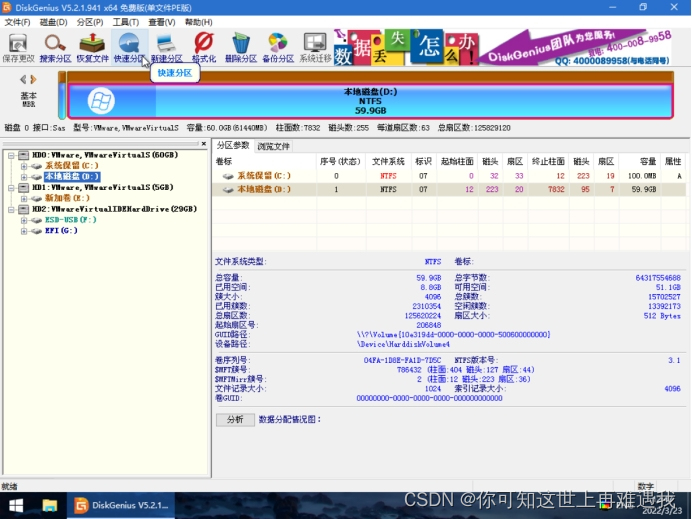
Task: Expand the 本地磁盘(D:) tree node
Action: (x=24, y=177)
